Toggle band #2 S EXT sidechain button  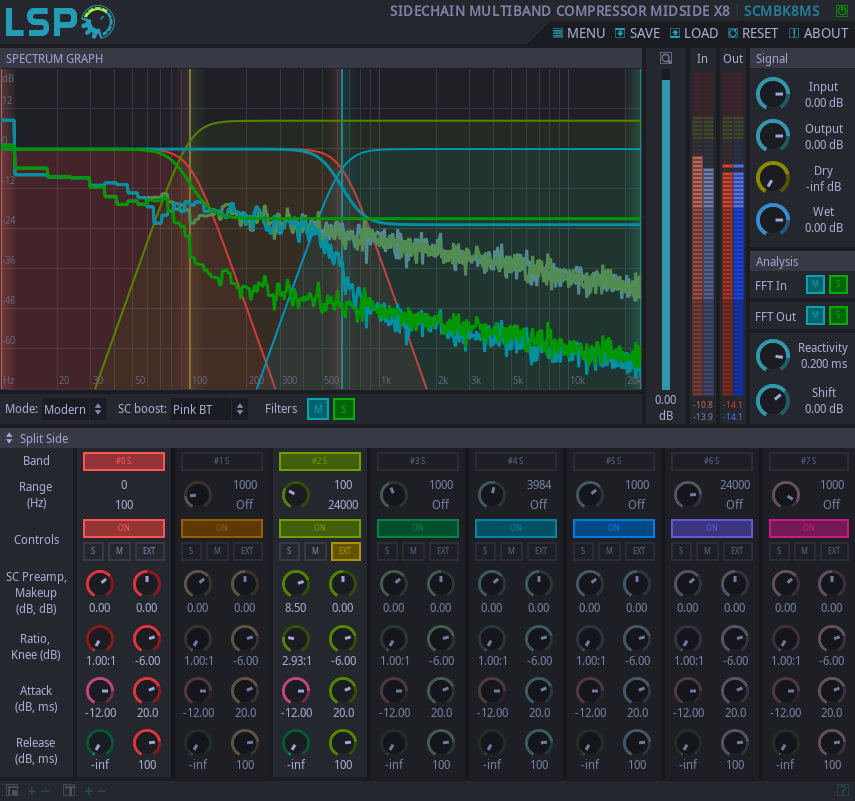[x=345, y=551]
